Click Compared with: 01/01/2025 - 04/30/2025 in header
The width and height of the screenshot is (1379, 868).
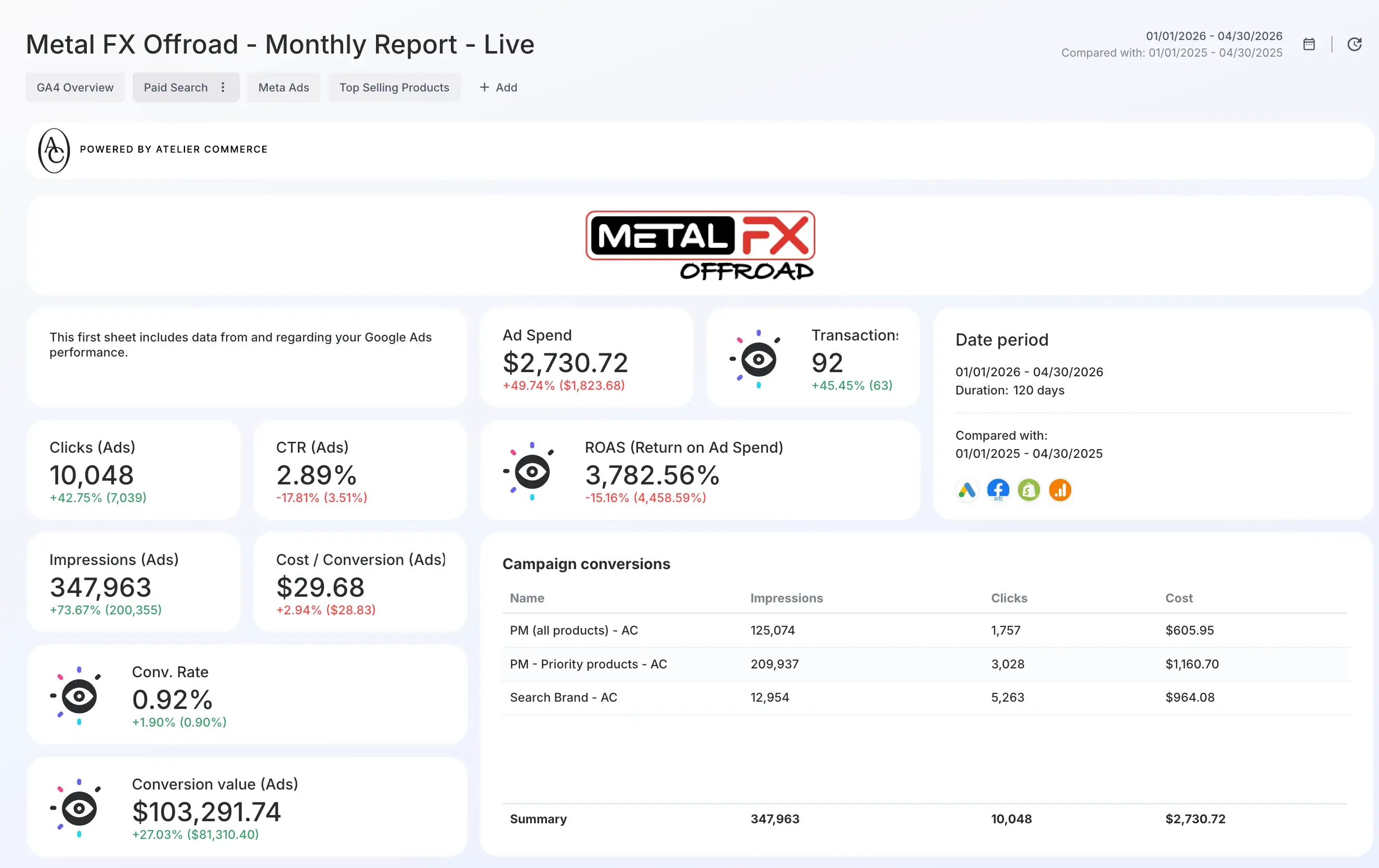tap(1172, 52)
